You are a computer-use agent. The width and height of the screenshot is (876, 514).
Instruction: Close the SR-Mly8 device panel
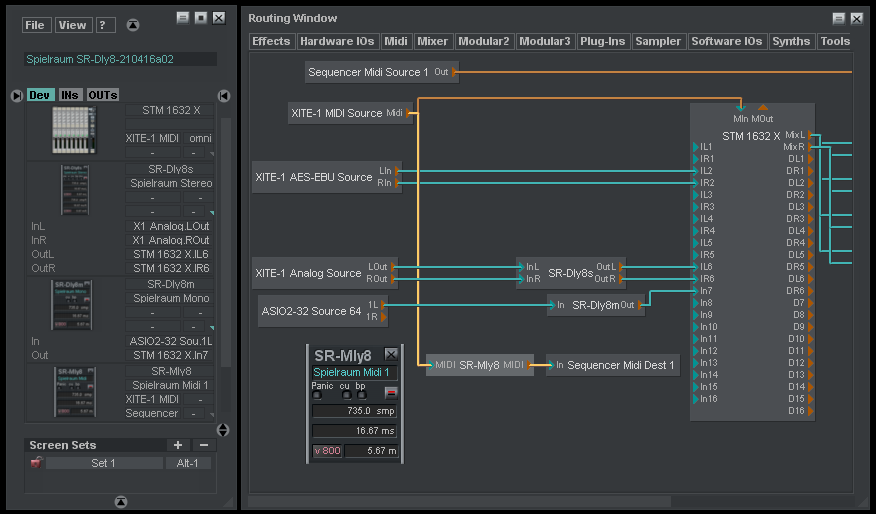point(391,354)
